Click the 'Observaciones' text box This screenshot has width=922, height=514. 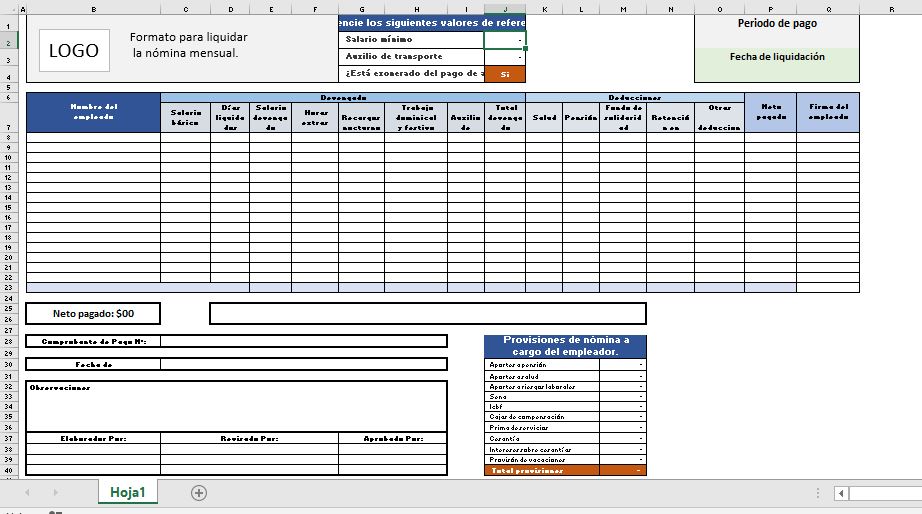click(x=236, y=406)
